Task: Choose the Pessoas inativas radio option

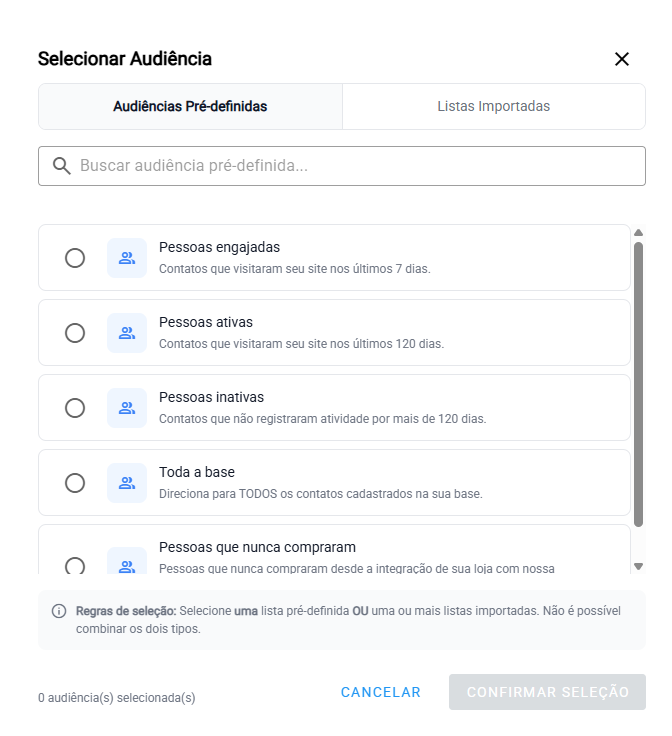Action: coord(75,408)
